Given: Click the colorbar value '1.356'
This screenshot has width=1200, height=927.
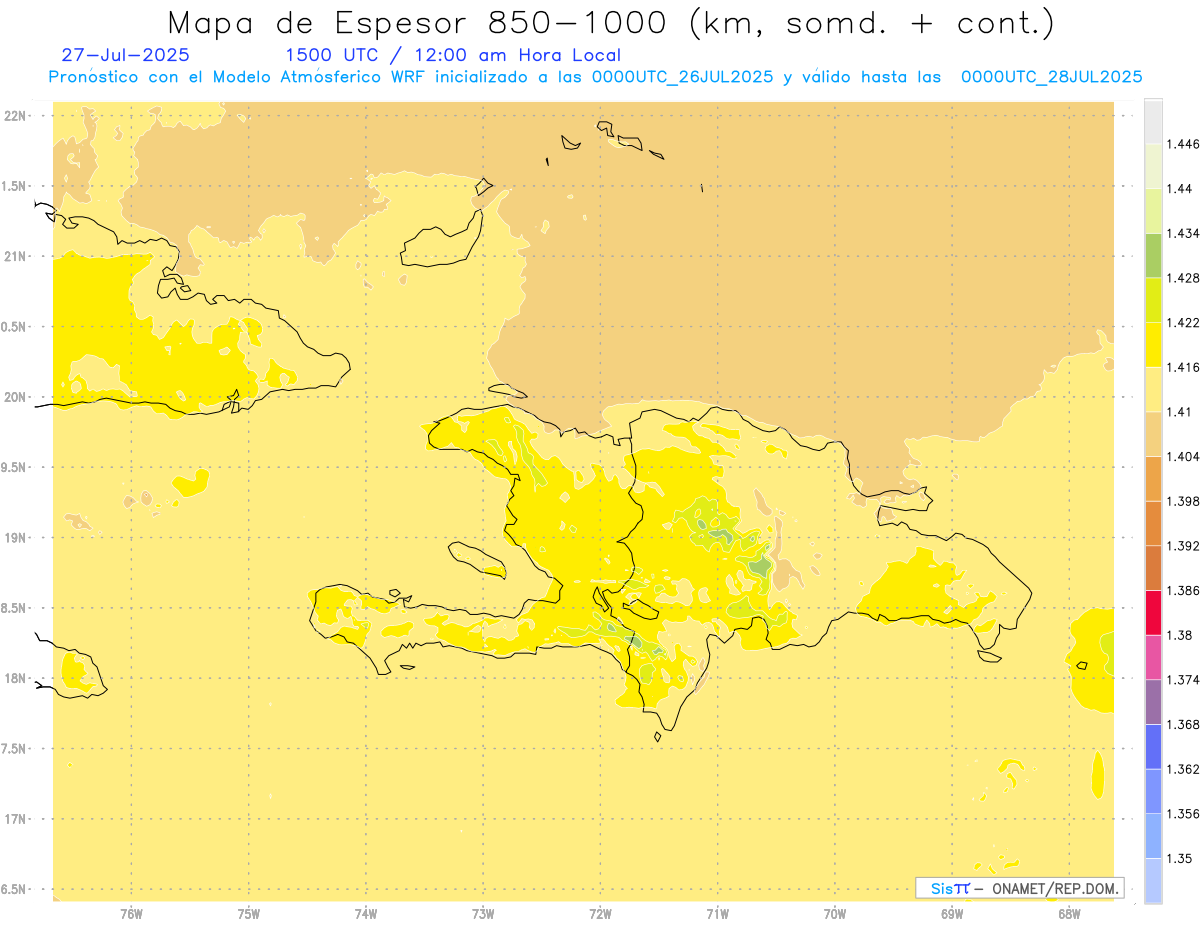Looking at the screenshot, I should click(x=1185, y=813).
